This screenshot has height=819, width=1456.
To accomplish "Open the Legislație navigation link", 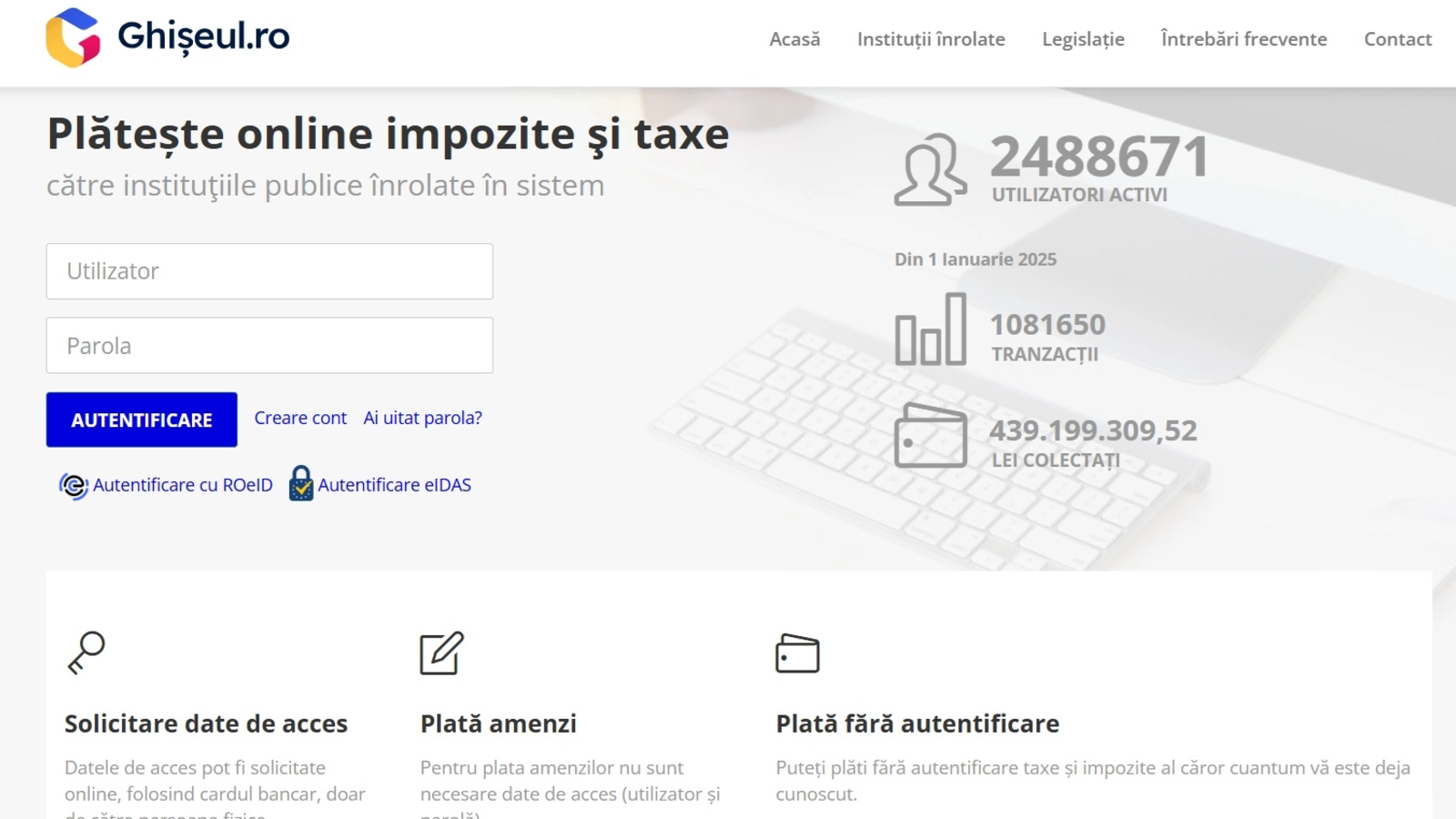I will (x=1083, y=39).
